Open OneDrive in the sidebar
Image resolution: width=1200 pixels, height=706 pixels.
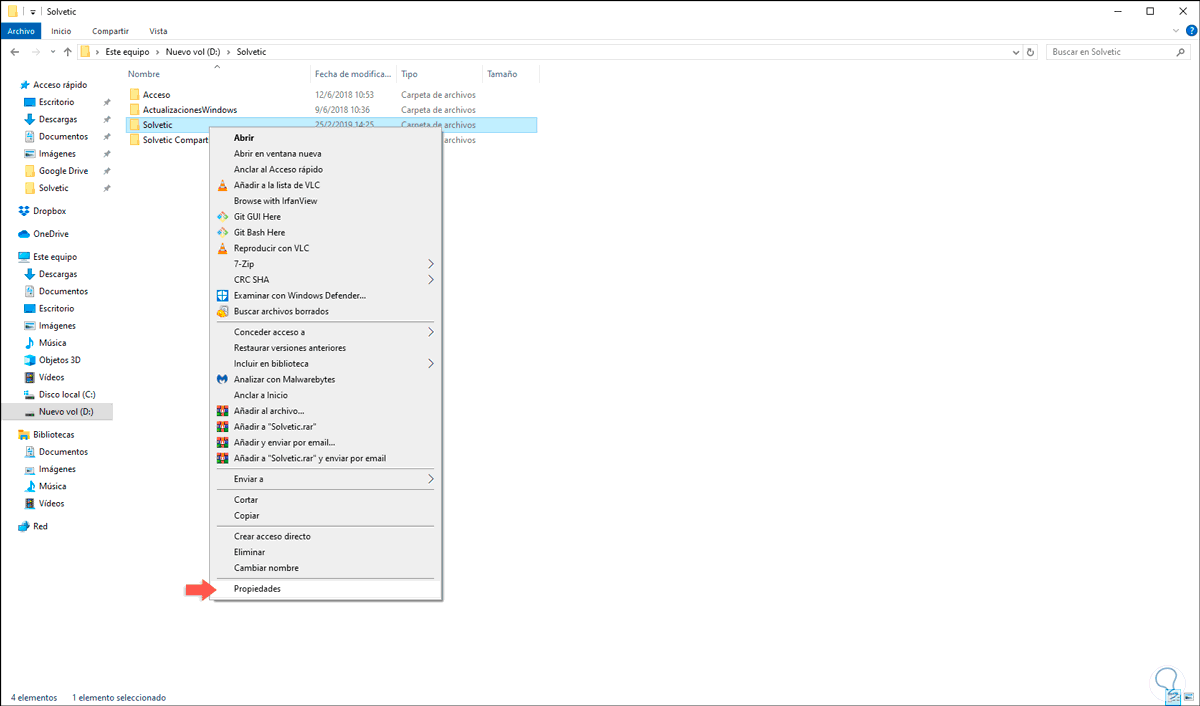point(51,234)
